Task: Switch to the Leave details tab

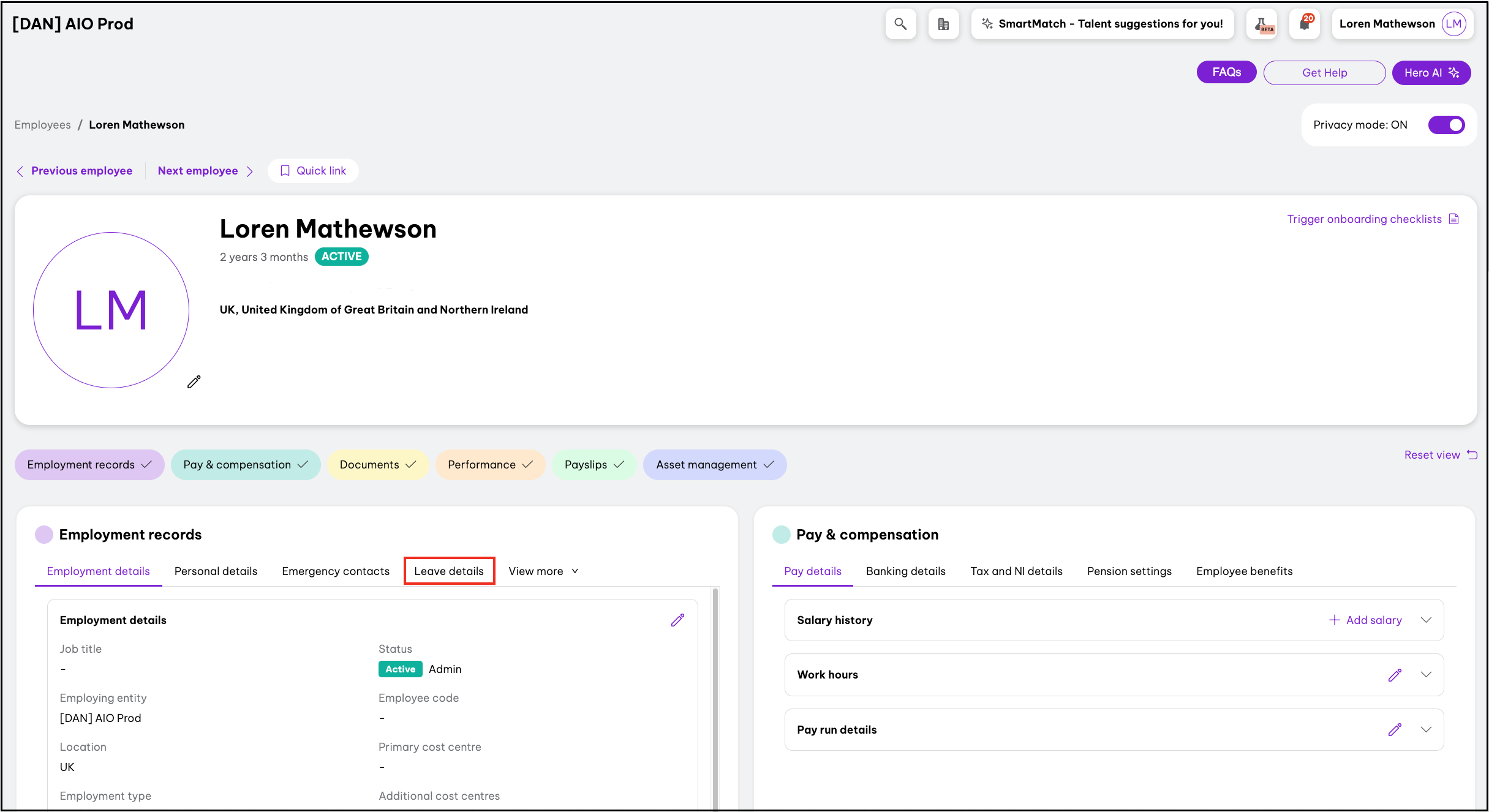Action: pyautogui.click(x=449, y=571)
